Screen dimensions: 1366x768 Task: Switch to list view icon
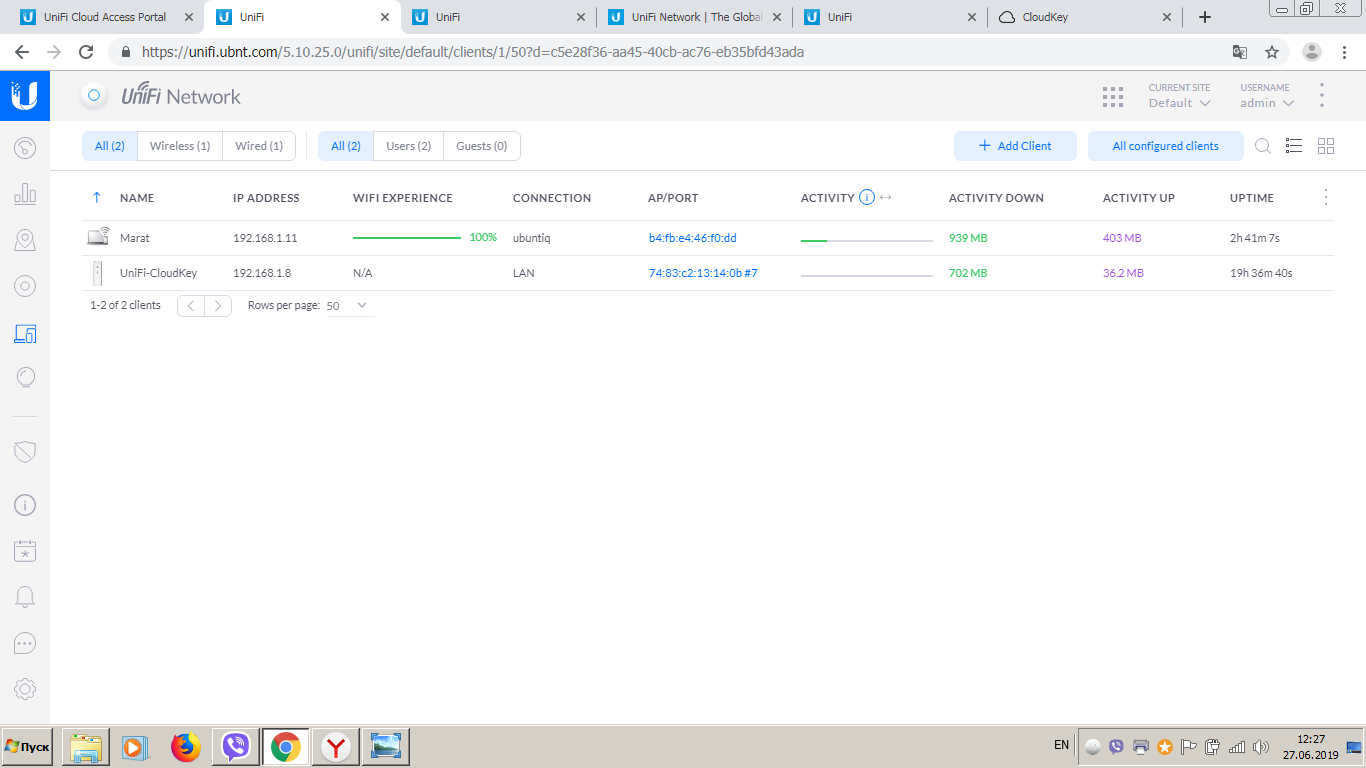1294,146
